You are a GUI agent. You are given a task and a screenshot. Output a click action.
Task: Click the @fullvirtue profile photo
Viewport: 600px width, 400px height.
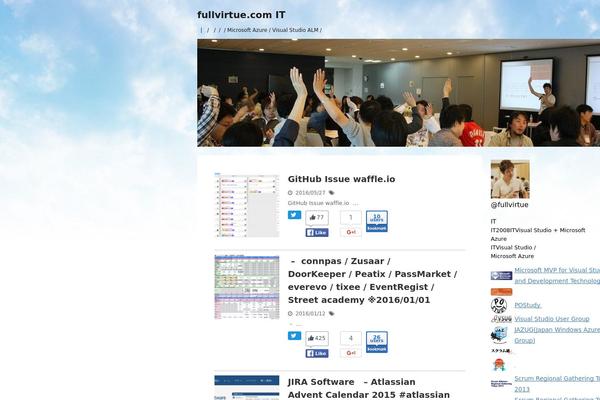tap(510, 179)
